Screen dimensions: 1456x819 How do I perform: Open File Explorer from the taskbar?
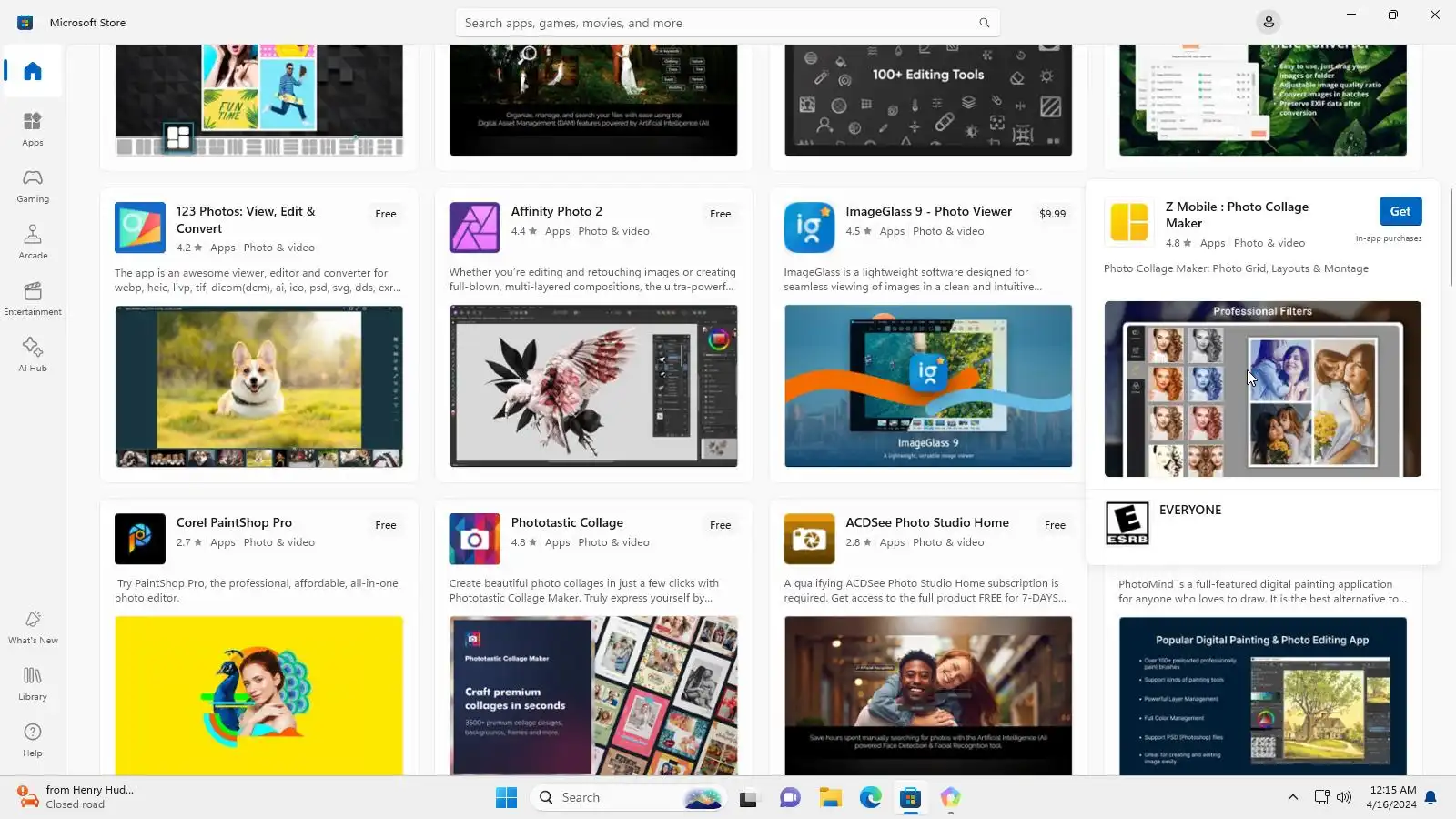[x=831, y=798]
